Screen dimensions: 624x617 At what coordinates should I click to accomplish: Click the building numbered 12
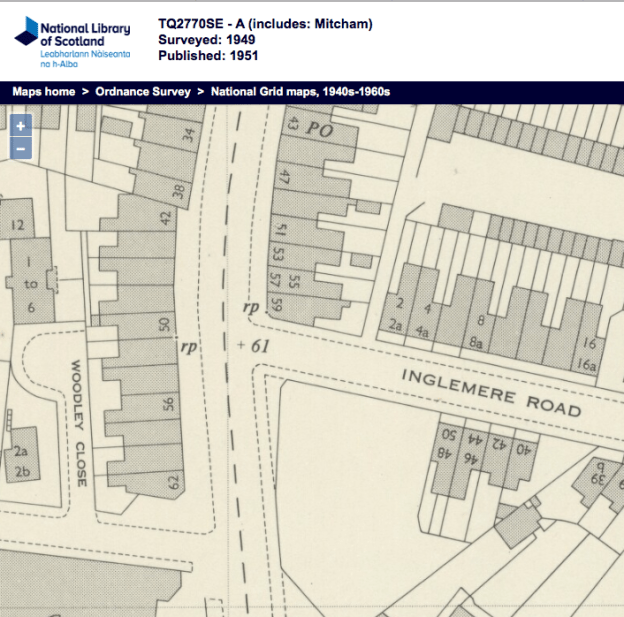(x=16, y=226)
